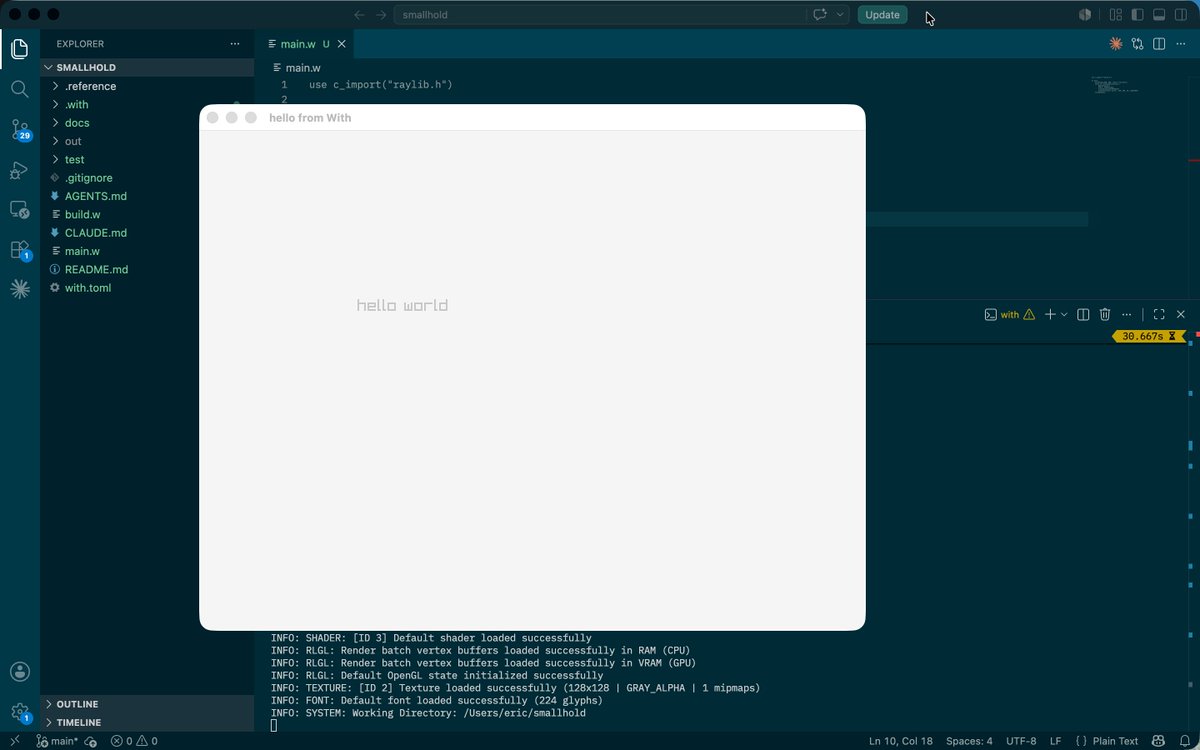Toggle the primary side bar visibility

coord(1138,15)
